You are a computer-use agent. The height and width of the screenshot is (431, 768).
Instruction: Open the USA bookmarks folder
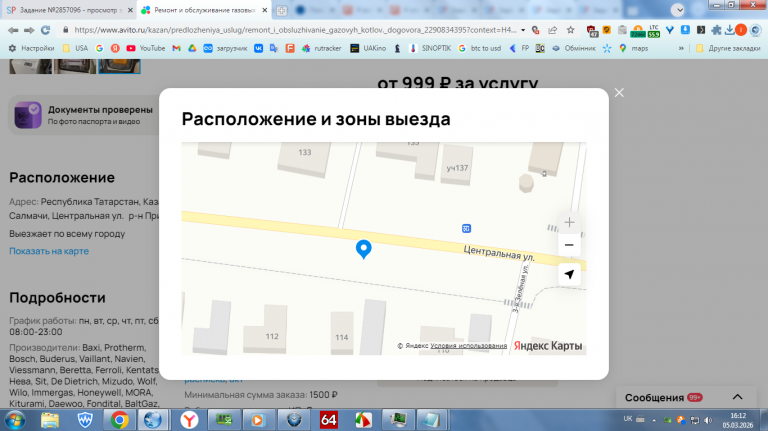(x=75, y=48)
